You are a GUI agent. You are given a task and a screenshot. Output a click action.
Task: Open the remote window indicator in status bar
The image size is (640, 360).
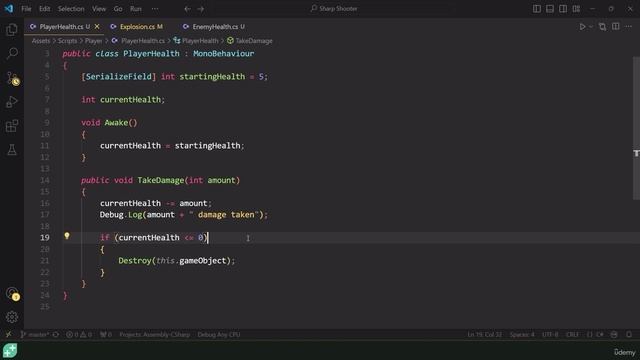coord(8,334)
